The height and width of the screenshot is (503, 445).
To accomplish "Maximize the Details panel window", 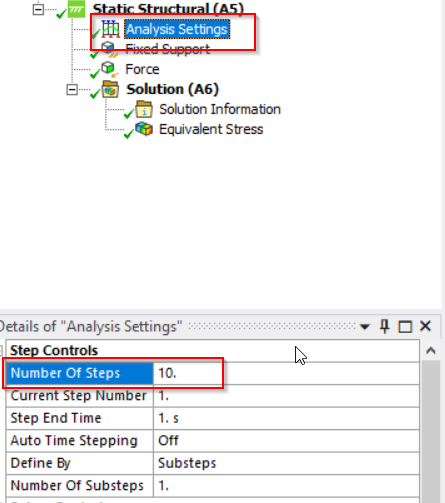I will 405,326.
